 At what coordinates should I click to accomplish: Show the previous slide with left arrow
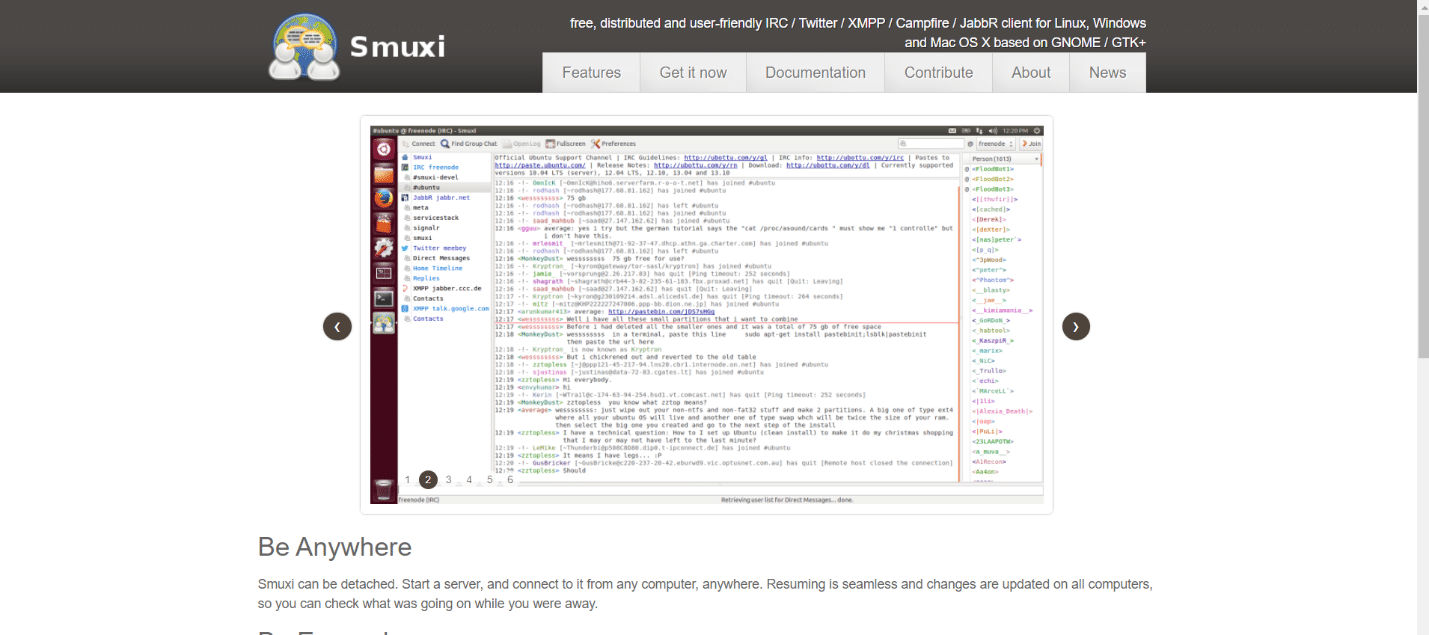point(337,326)
